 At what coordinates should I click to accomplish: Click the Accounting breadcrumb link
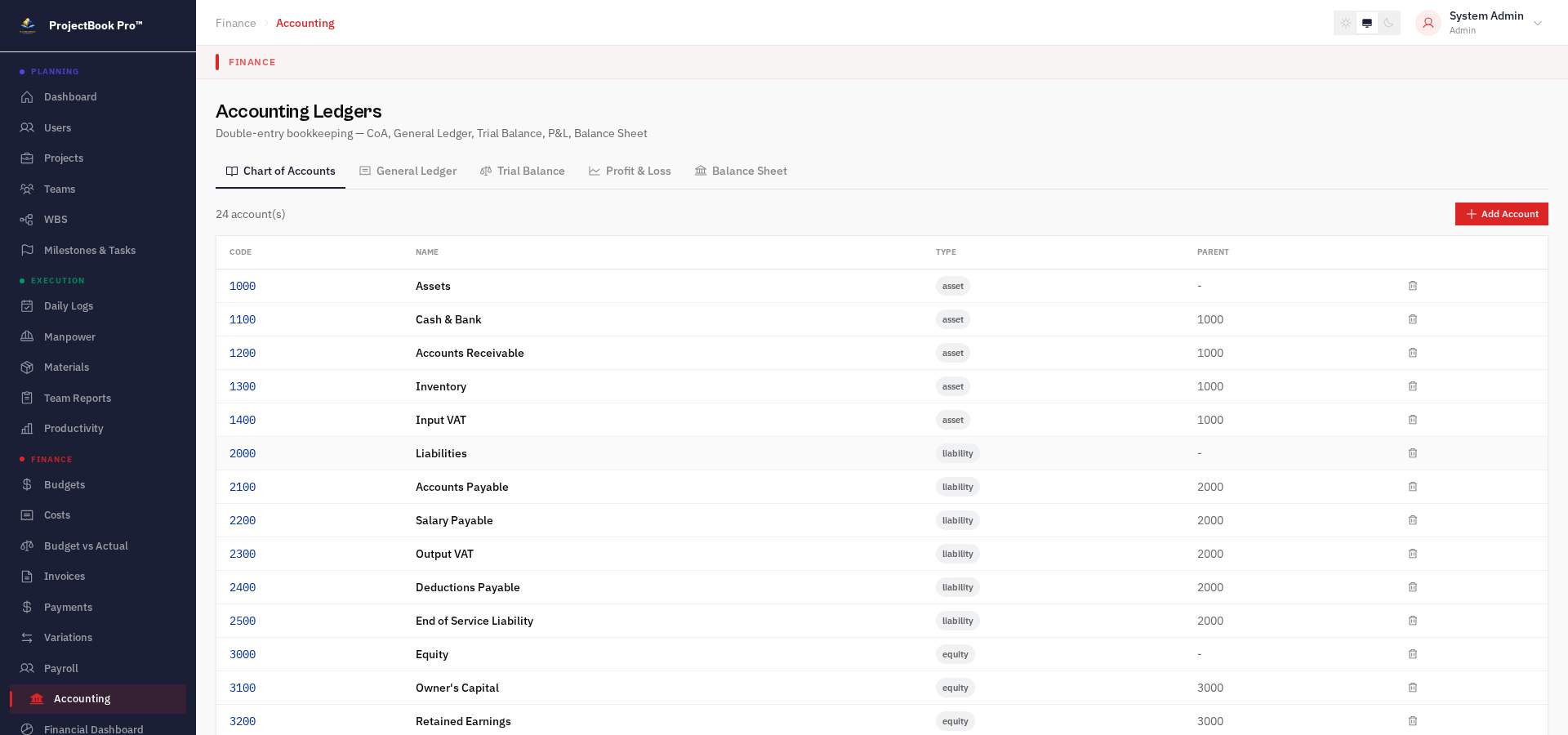point(305,23)
